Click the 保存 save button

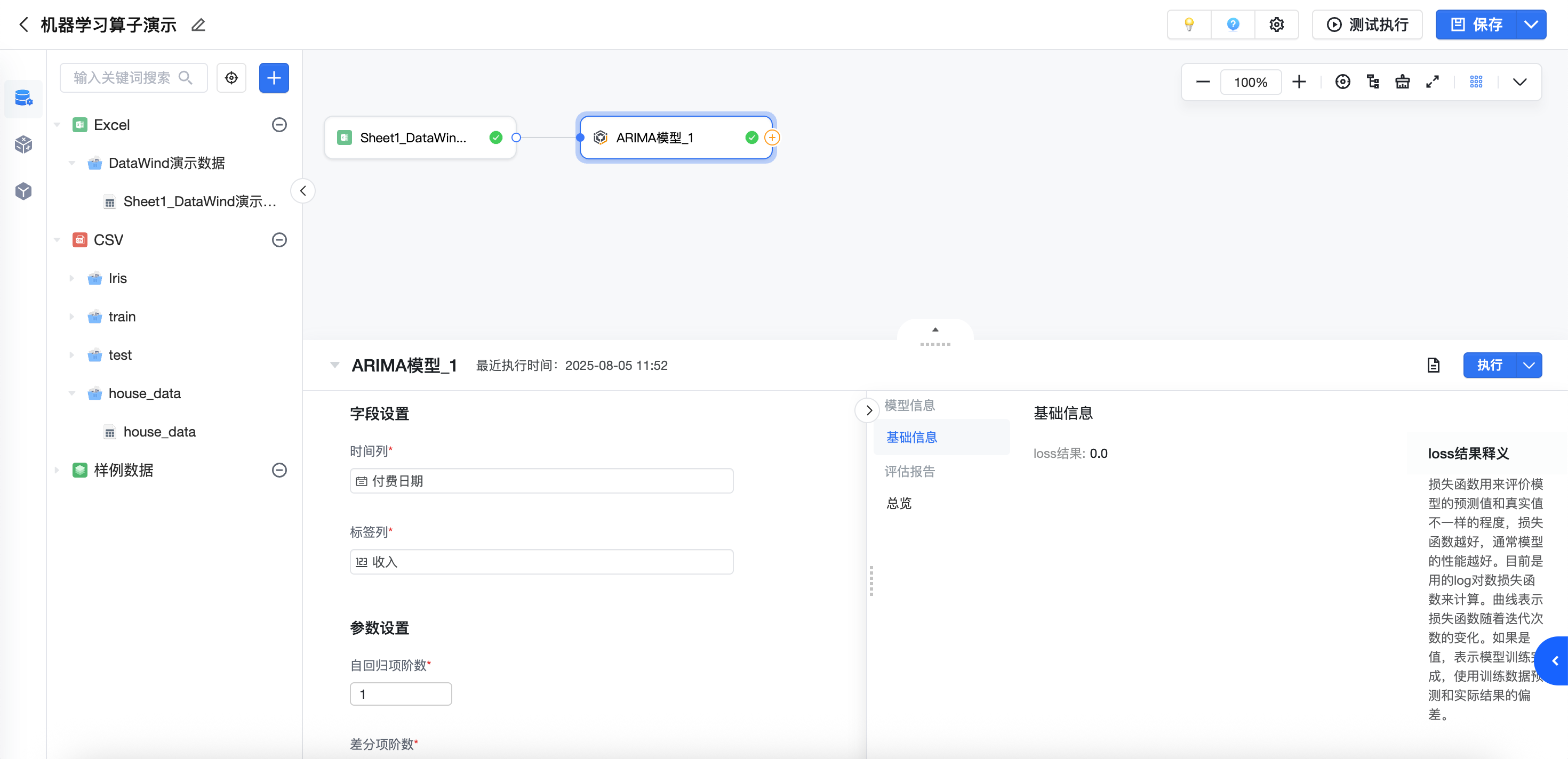pos(1476,25)
